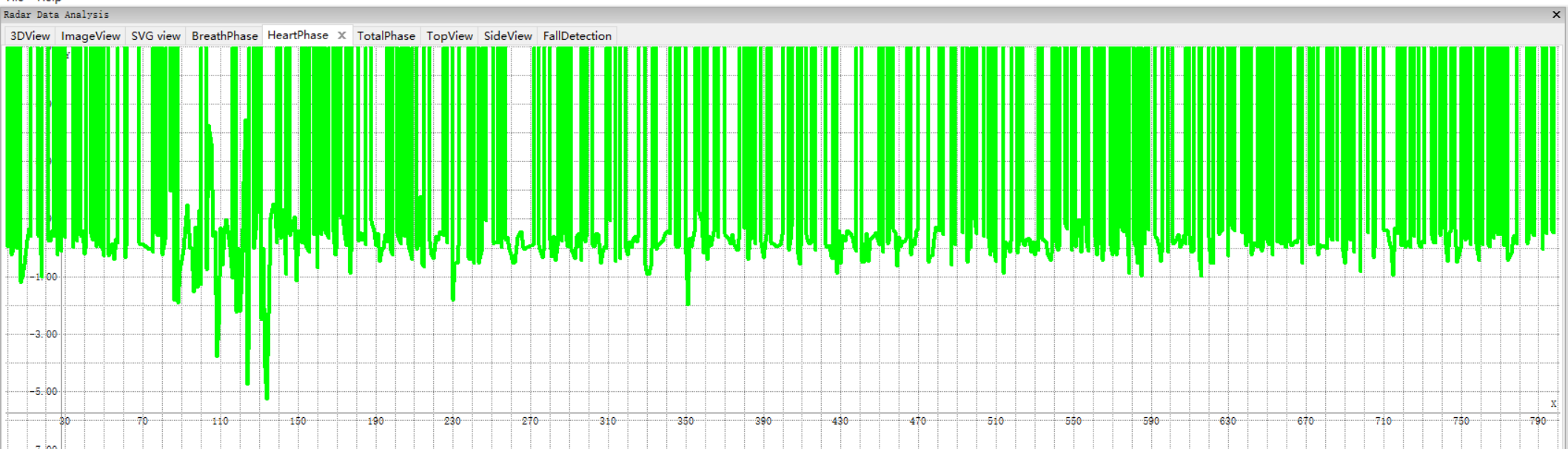Screen dimensions: 1568x449
Task: Click x-axis label 70
Action: click(x=142, y=421)
